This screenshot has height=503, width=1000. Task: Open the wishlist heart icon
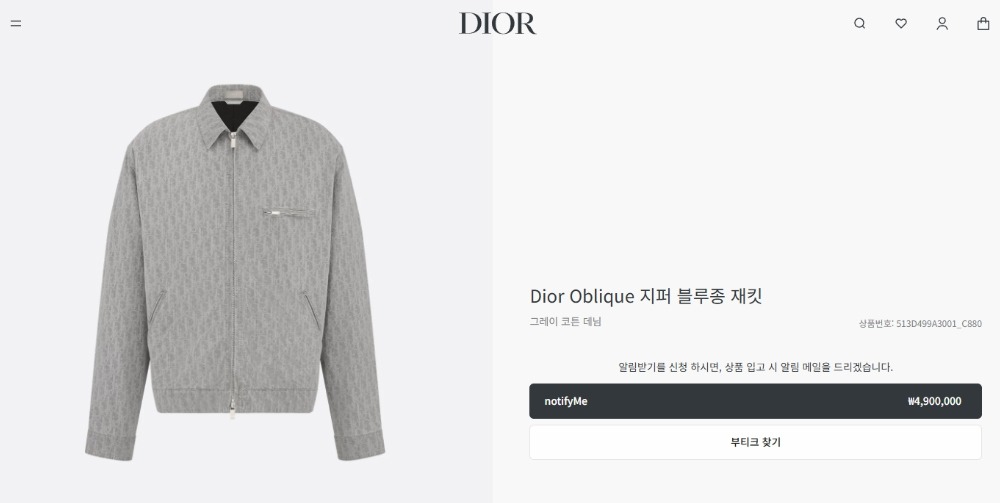[901, 24]
